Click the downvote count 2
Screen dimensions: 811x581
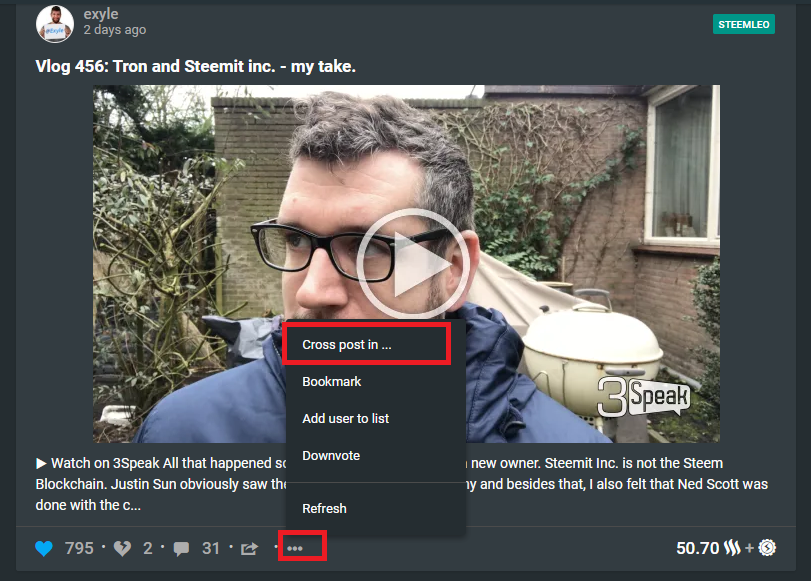click(148, 548)
